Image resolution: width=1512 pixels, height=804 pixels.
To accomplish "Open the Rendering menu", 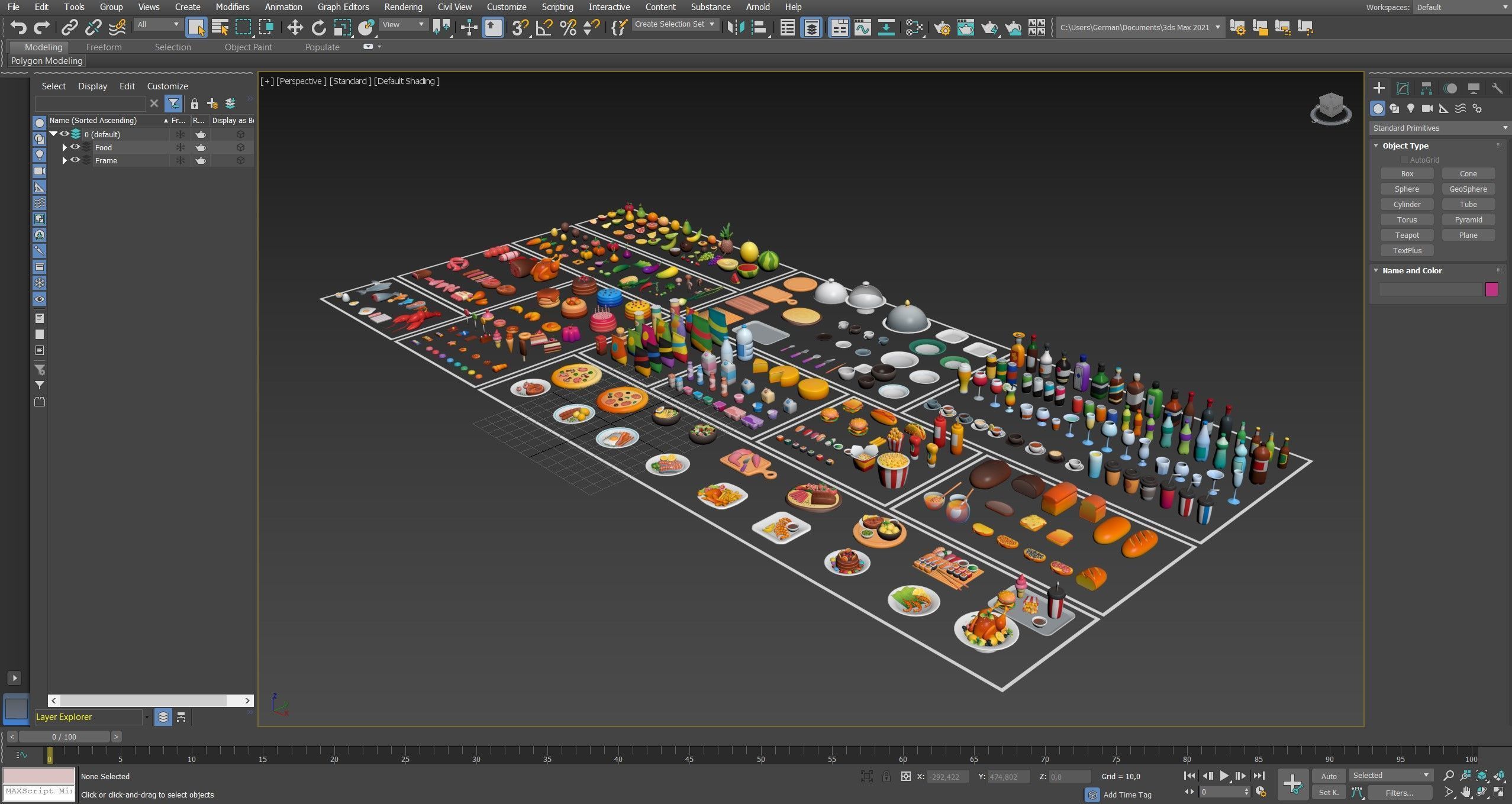I will pyautogui.click(x=403, y=7).
